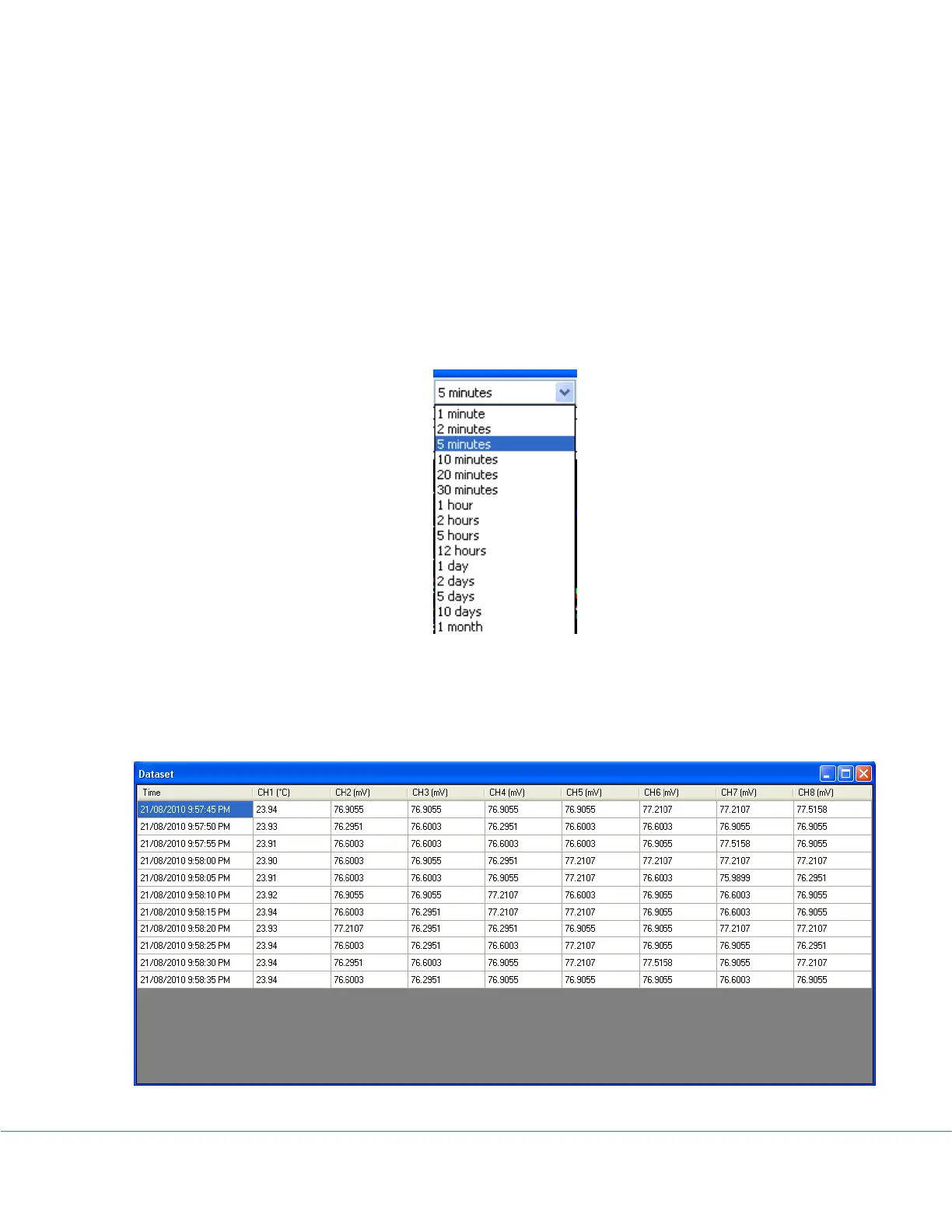
Task: Click the 'CH5 (mV)' column header
Action: coord(600,793)
